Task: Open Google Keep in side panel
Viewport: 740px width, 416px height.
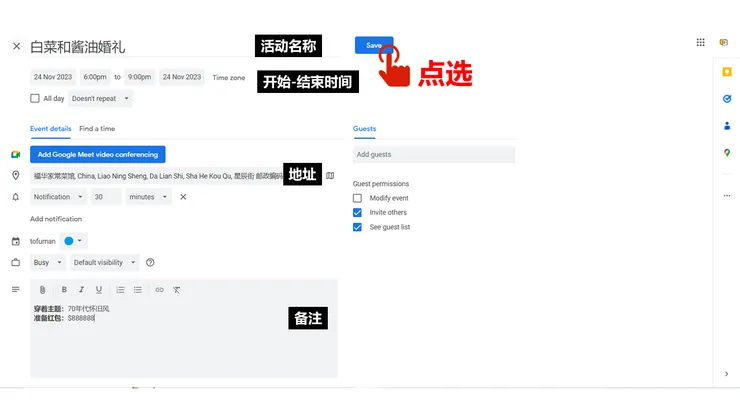Action: (727, 72)
